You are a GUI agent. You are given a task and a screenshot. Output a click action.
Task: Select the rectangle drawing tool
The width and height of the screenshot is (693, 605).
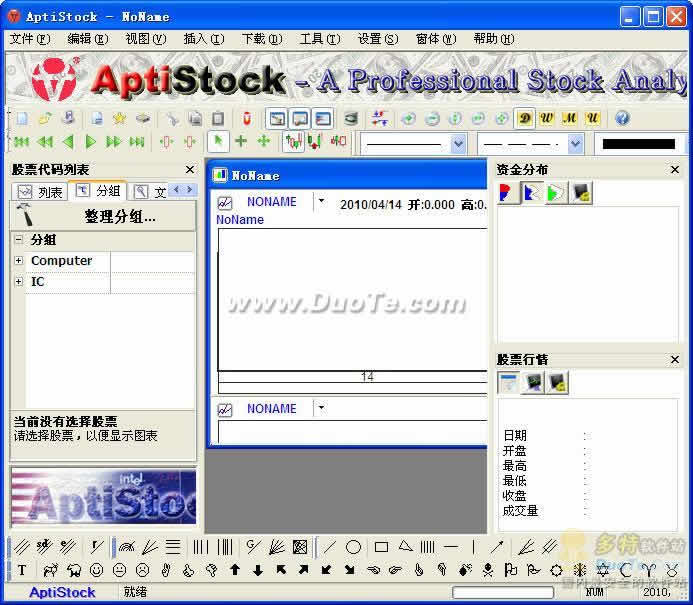[381, 547]
